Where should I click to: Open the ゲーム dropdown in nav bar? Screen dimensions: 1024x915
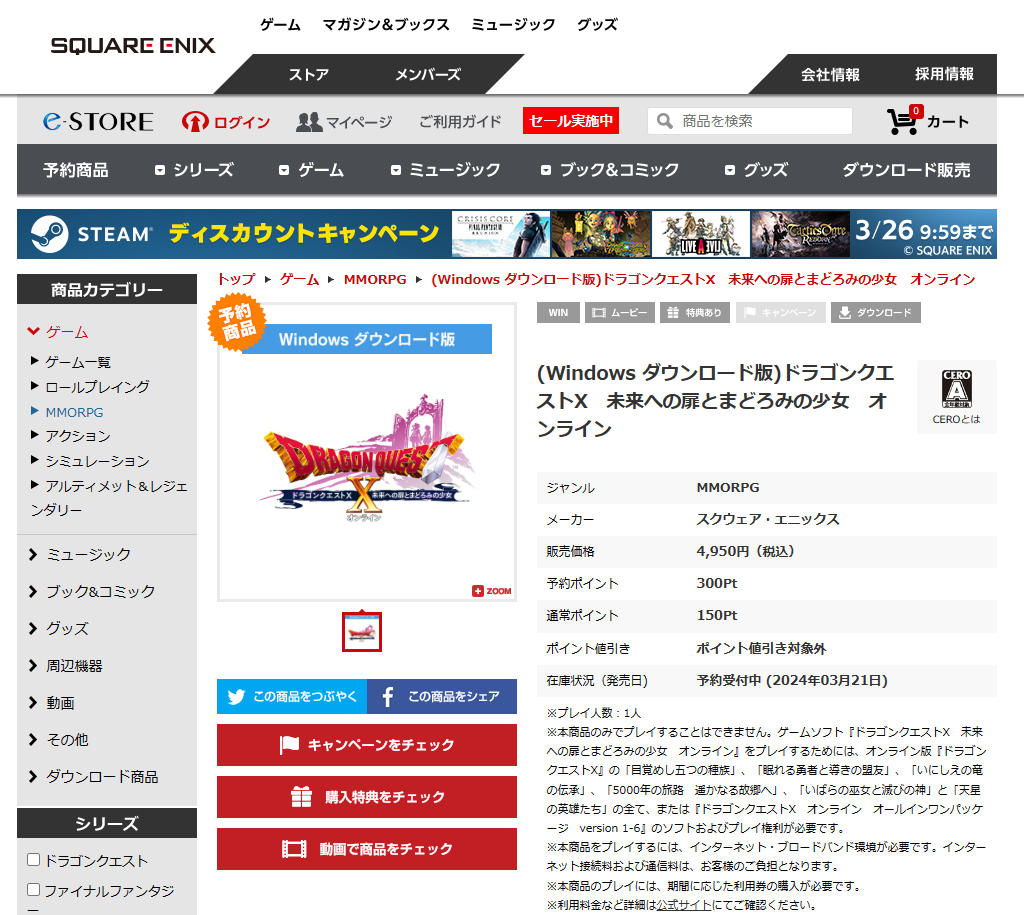pyautogui.click(x=311, y=170)
